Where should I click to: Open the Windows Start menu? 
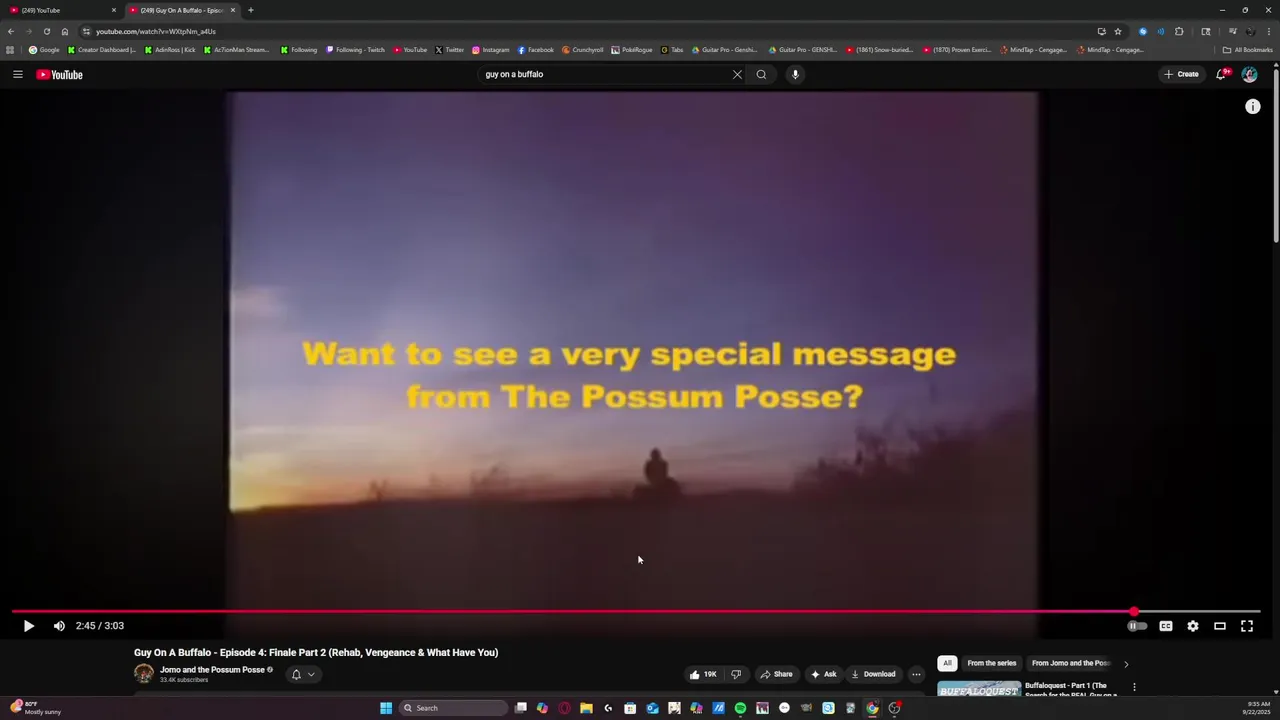[x=386, y=708]
